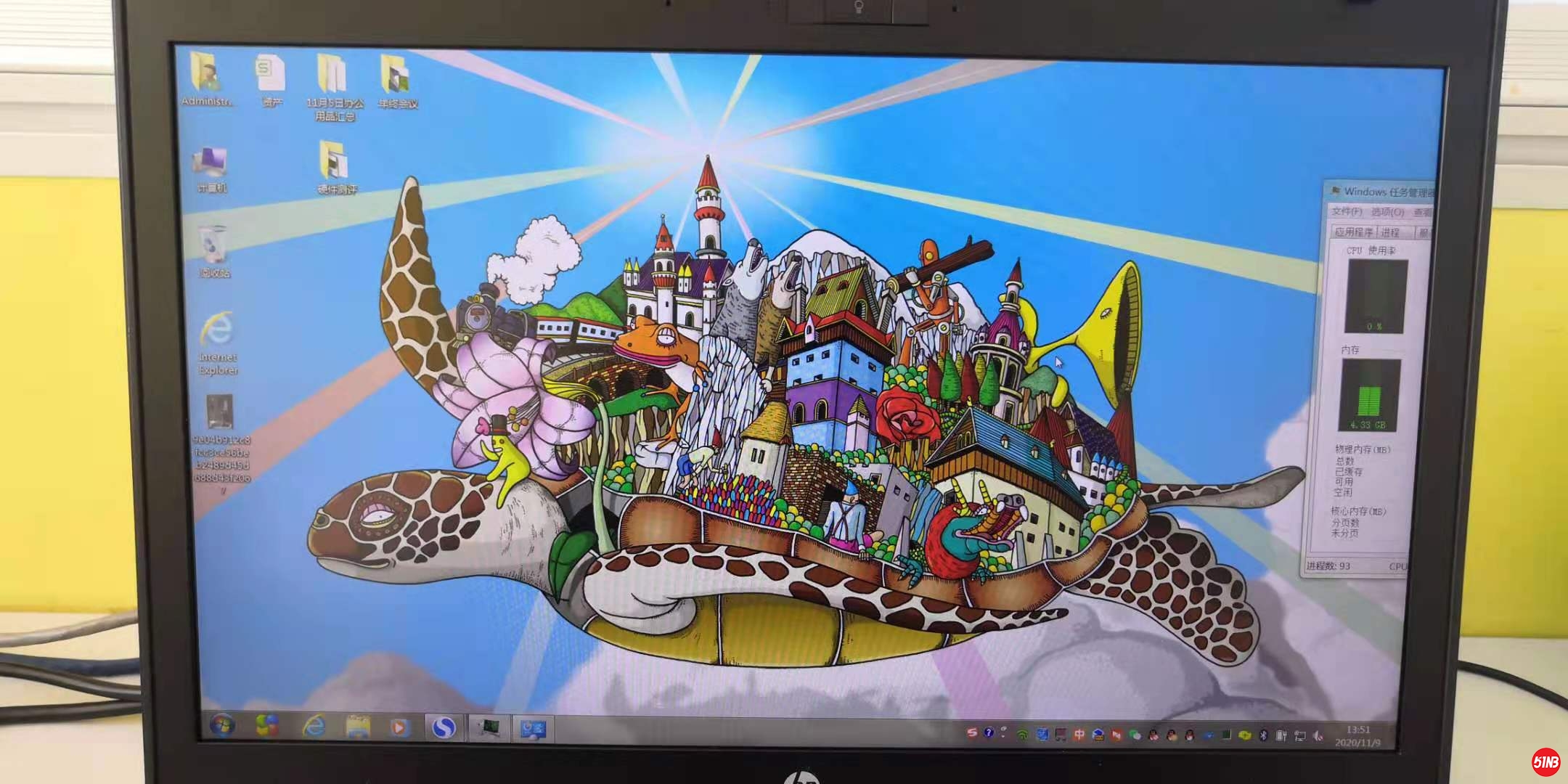Click the Task Manager title bar
This screenshot has height=784, width=1568.
pos(1381,192)
